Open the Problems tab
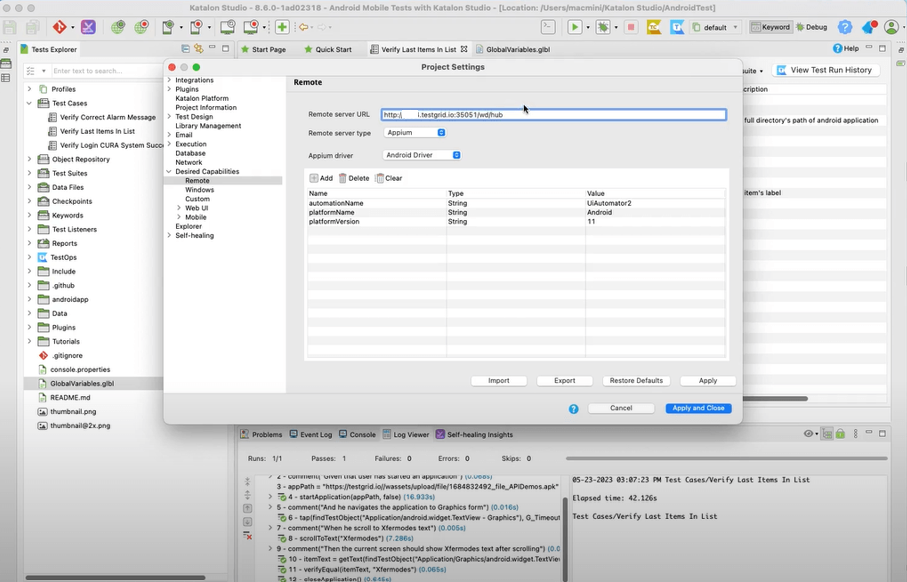The width and height of the screenshot is (907, 582). [x=261, y=434]
